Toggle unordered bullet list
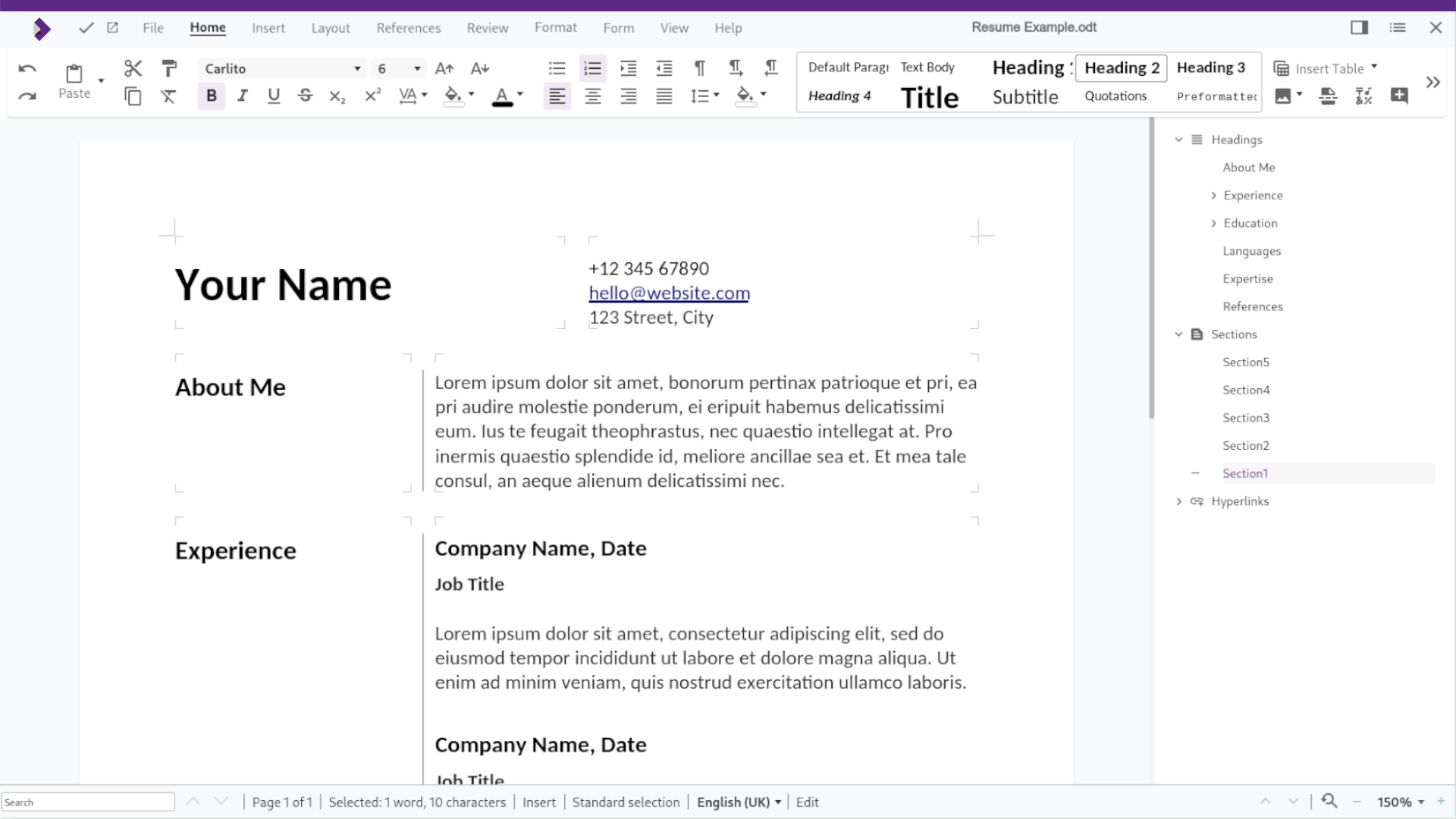 (x=557, y=68)
